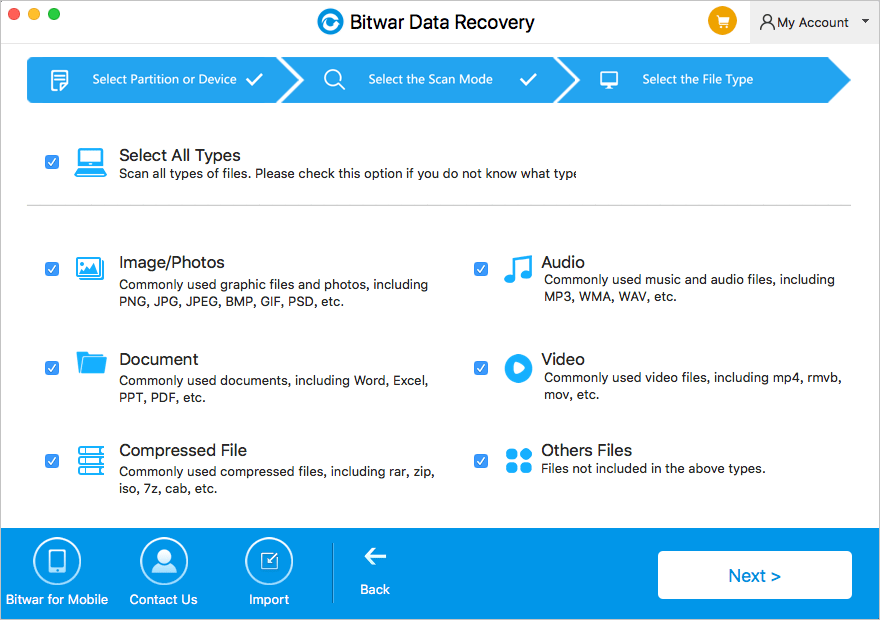Click the Bitwar Data Recovery logo
This screenshot has height=620, width=880.
click(330, 22)
